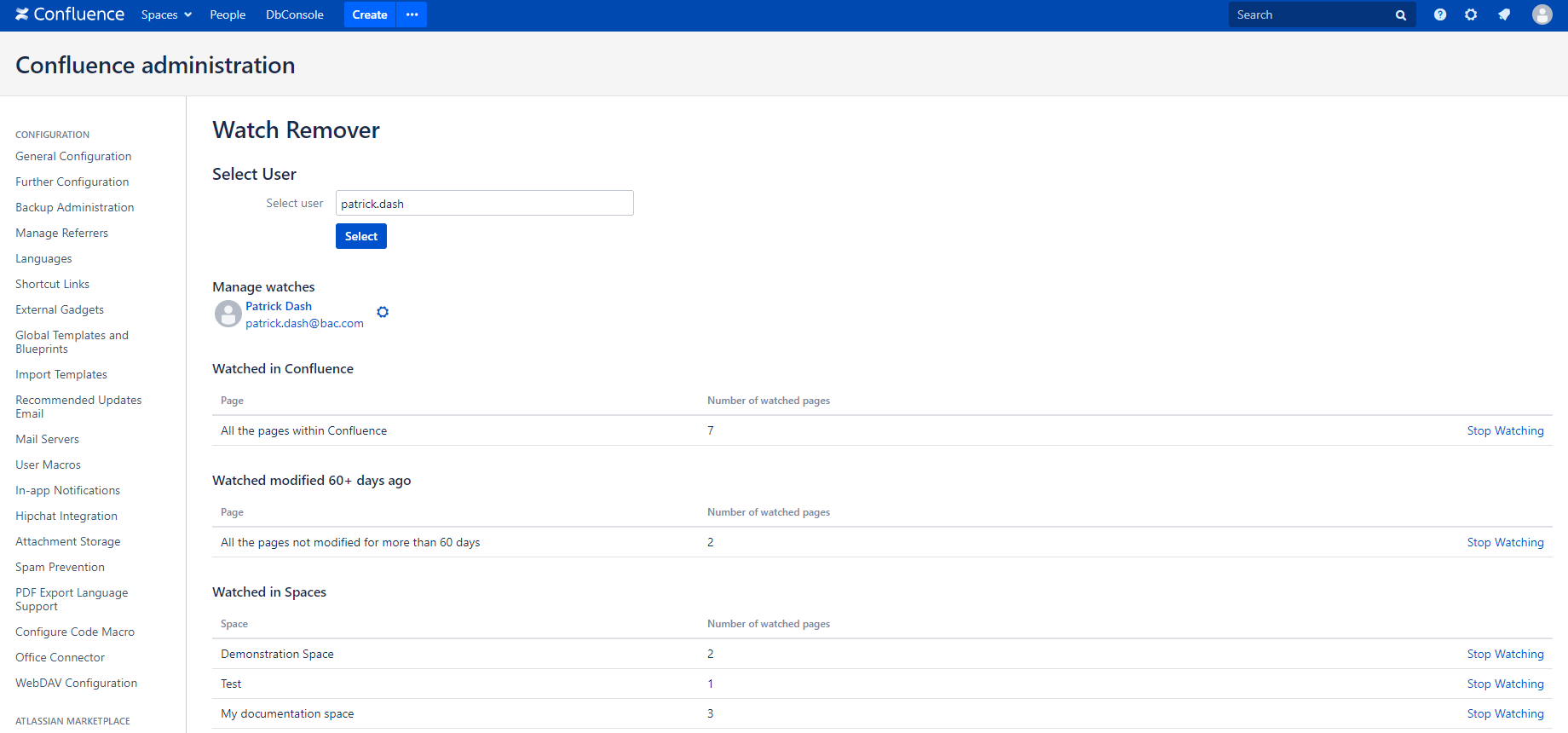Open Office Connector settings
Screen dimensions: 1568x733
[x=60, y=657]
